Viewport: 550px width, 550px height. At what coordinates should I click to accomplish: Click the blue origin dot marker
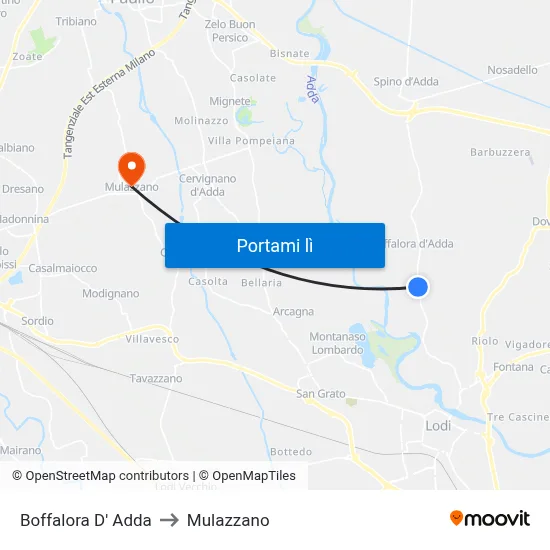click(418, 287)
